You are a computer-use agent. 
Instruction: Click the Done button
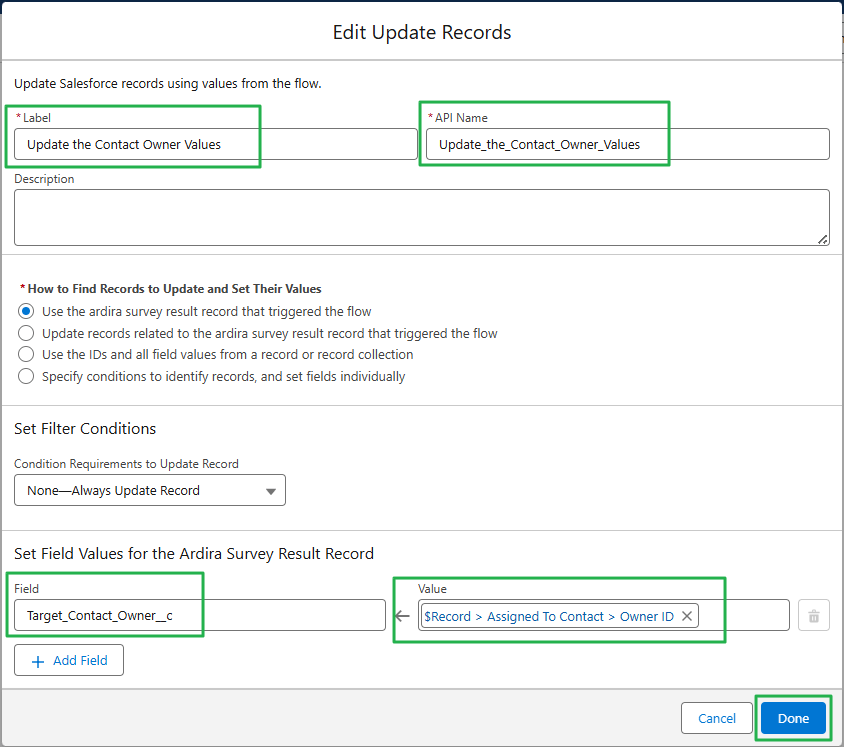coord(793,718)
